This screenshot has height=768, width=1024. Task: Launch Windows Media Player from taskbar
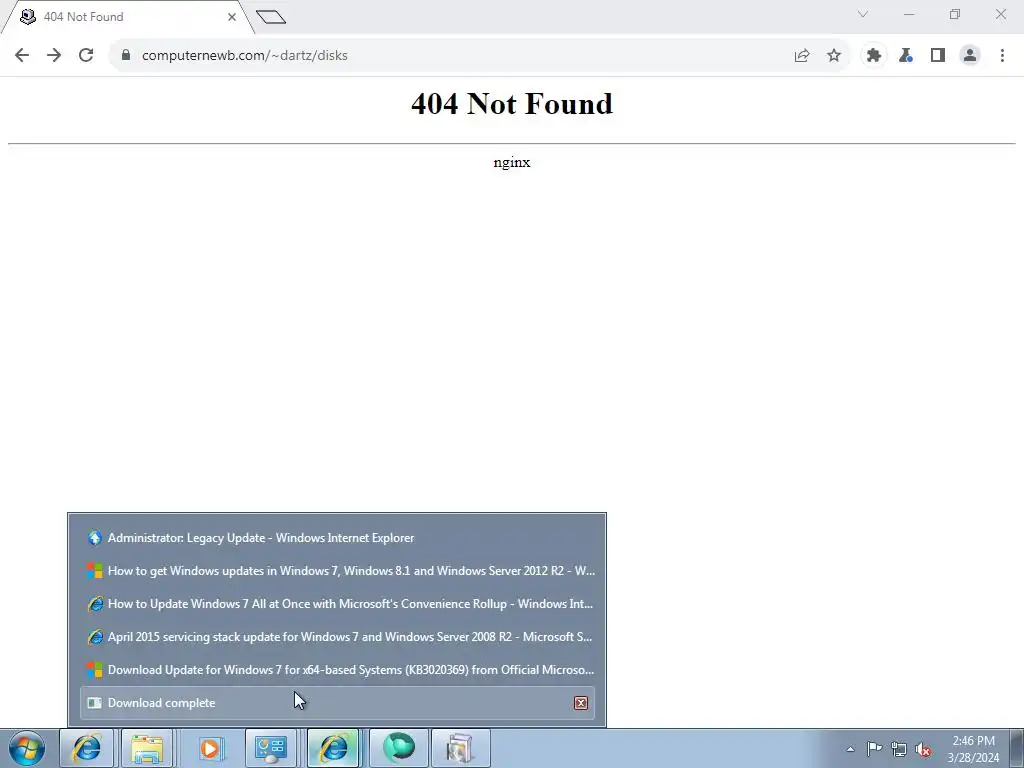coord(210,748)
